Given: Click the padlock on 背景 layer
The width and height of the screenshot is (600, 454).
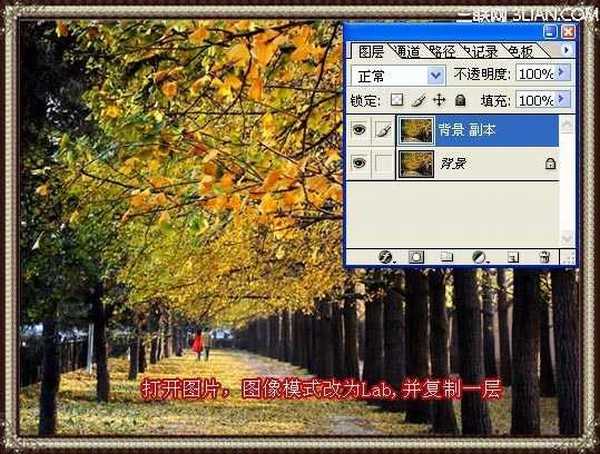Looking at the screenshot, I should pyautogui.click(x=550, y=164).
